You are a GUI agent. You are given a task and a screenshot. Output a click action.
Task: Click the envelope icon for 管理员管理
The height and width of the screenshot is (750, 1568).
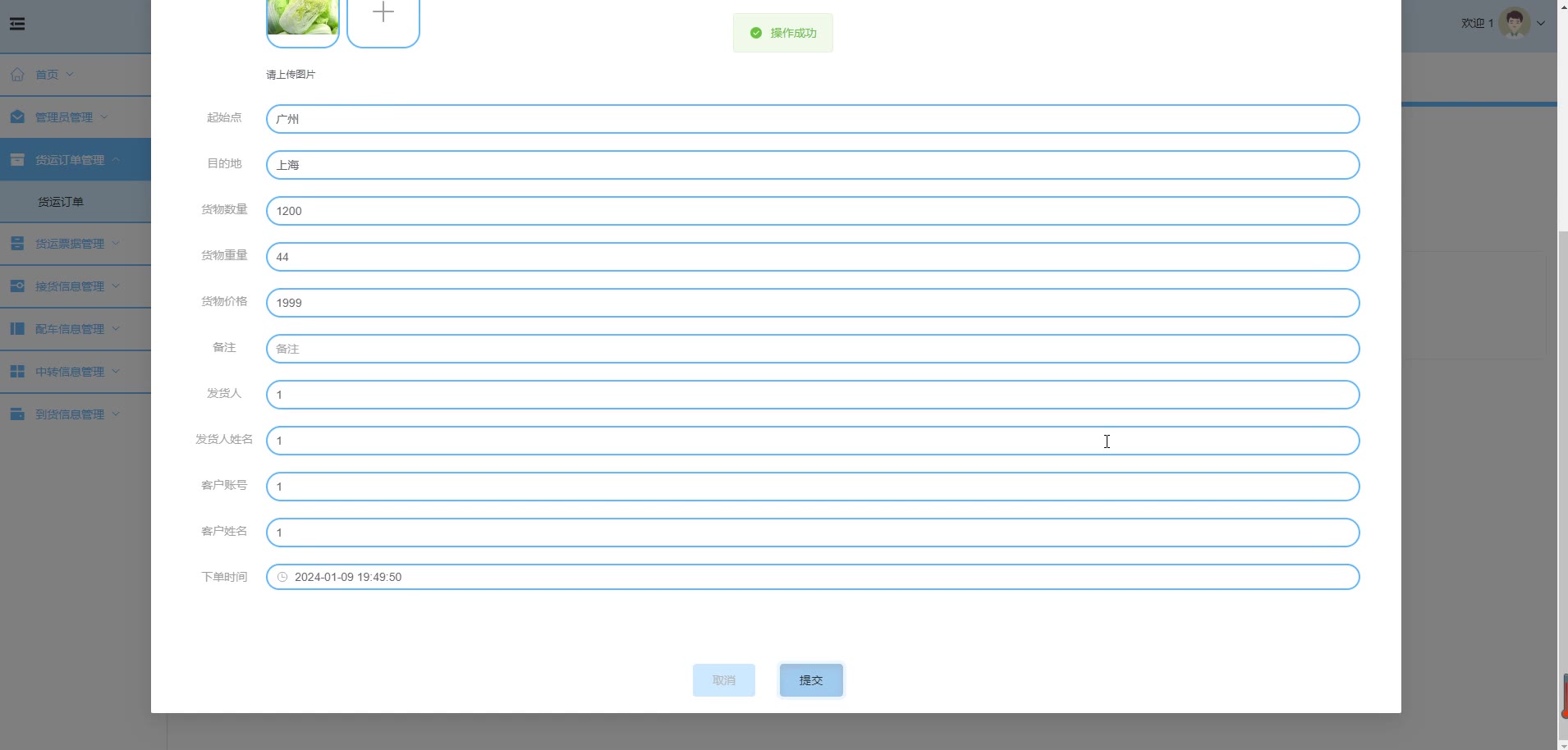[17, 117]
